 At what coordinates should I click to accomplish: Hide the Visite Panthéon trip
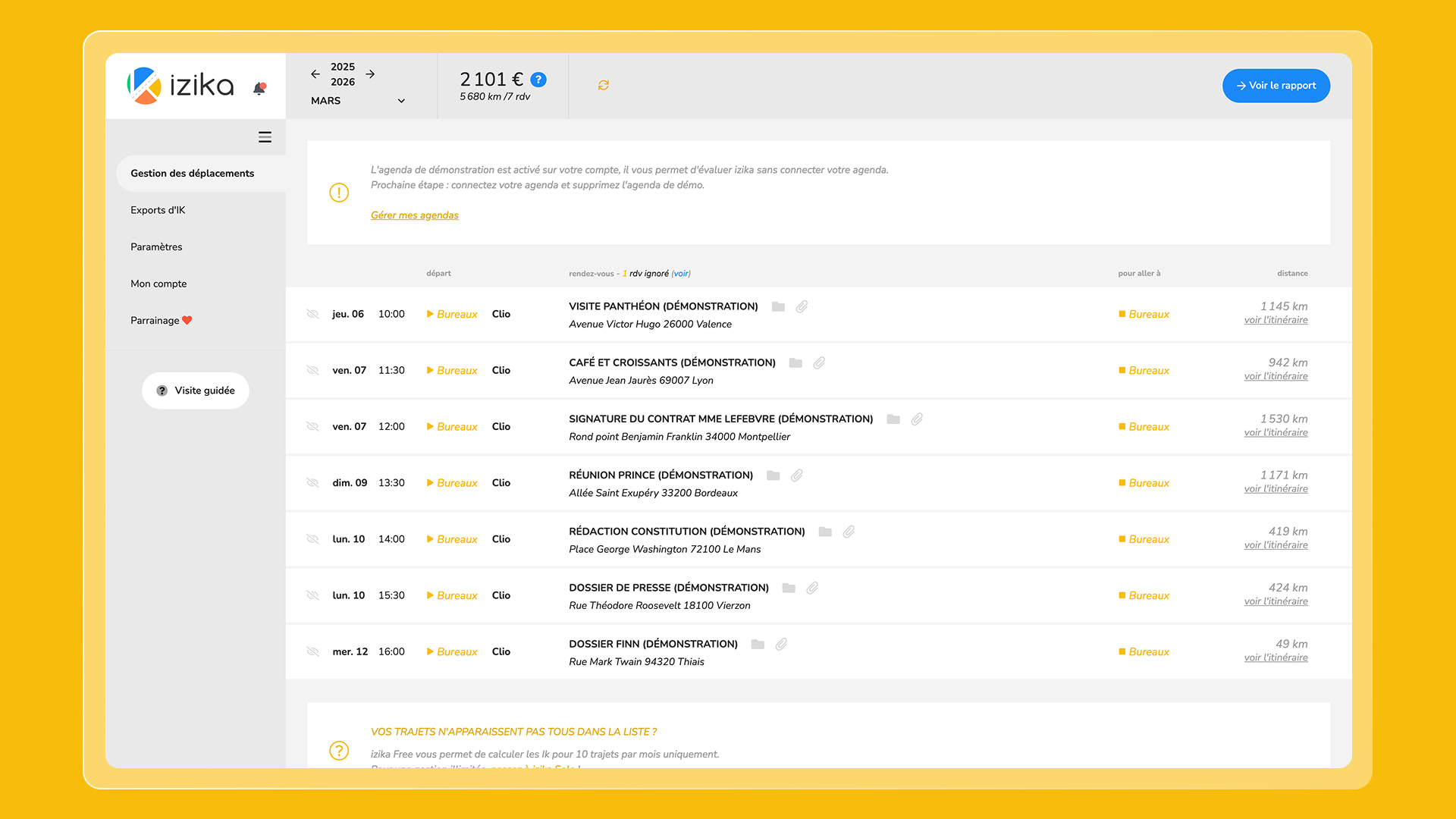(x=312, y=314)
